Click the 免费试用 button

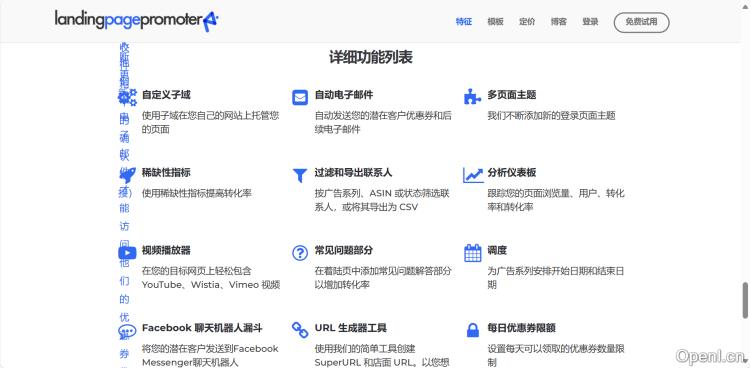[x=641, y=22]
